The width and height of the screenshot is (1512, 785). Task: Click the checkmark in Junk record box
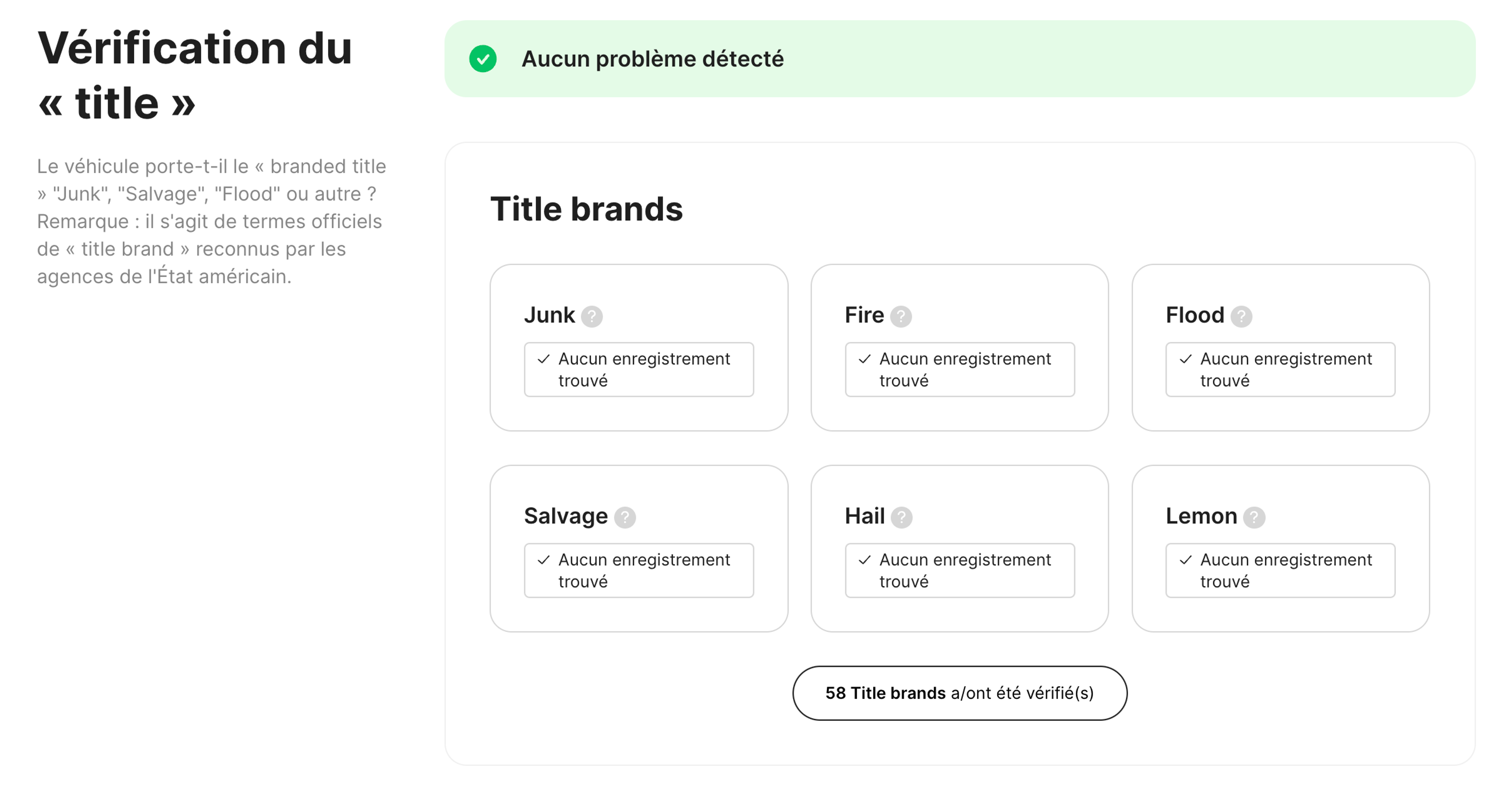tap(543, 359)
